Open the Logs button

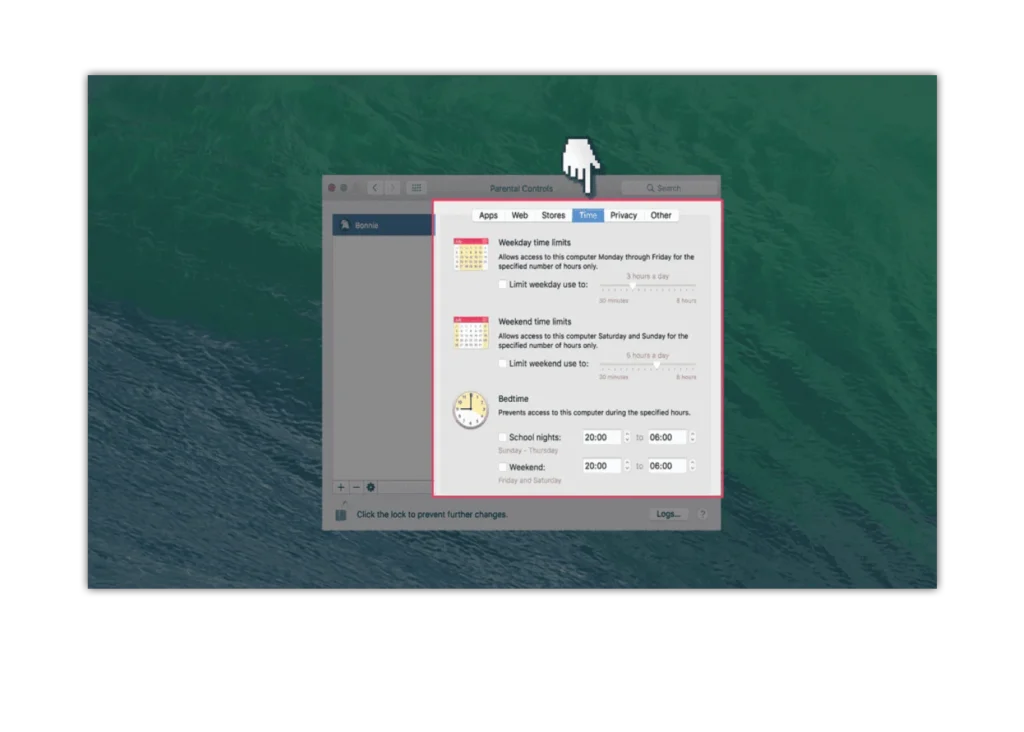[x=668, y=515]
